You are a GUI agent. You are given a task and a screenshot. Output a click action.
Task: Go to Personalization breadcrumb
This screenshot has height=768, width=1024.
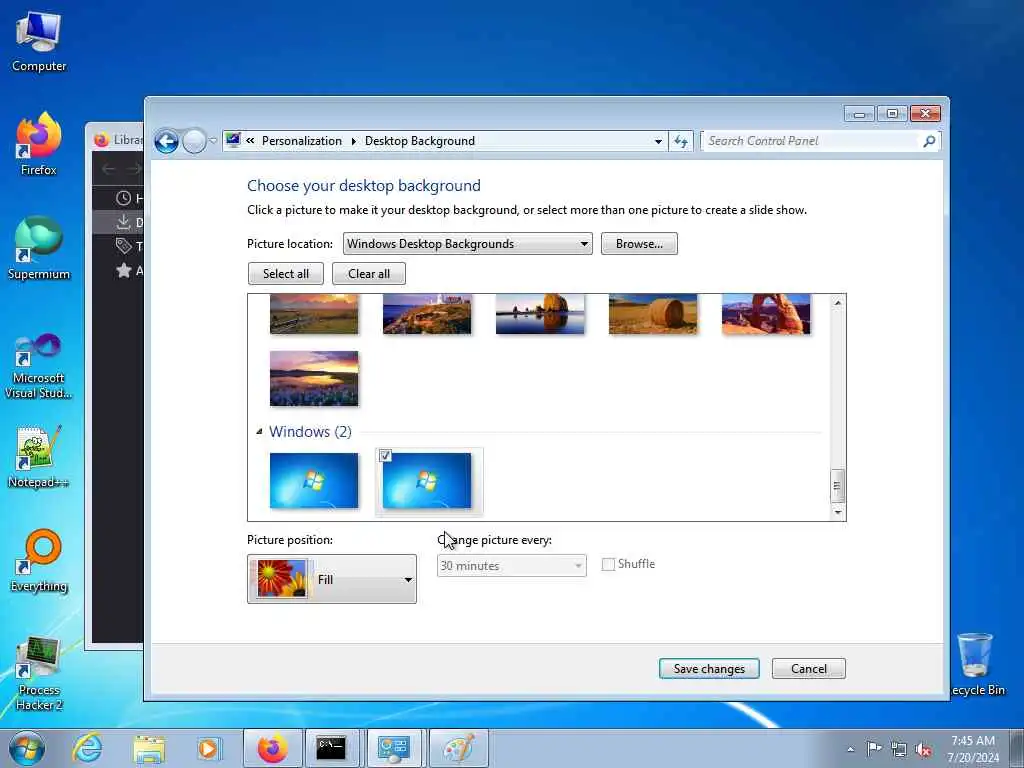pyautogui.click(x=302, y=141)
